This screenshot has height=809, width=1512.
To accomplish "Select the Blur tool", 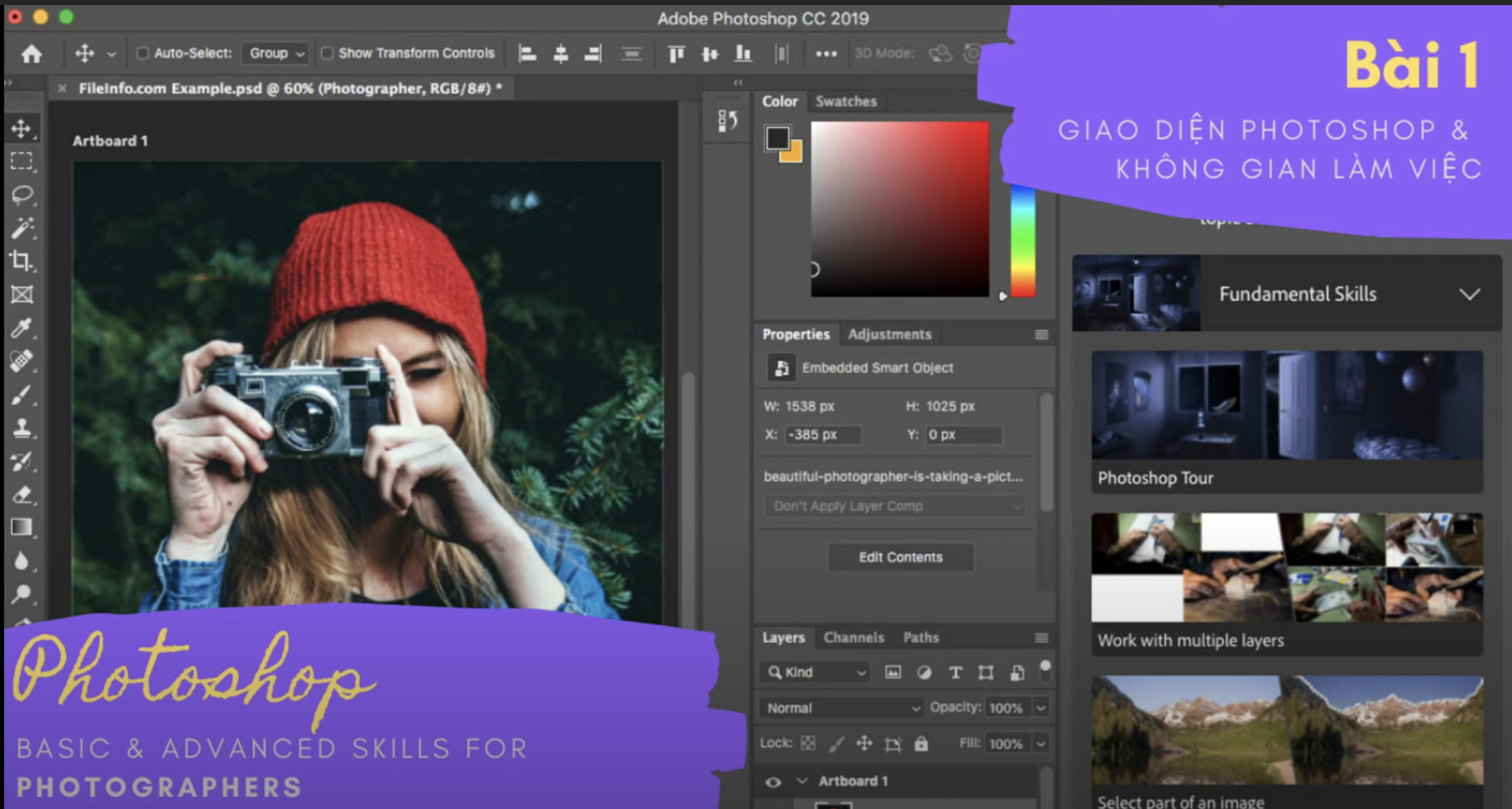I will click(x=22, y=560).
